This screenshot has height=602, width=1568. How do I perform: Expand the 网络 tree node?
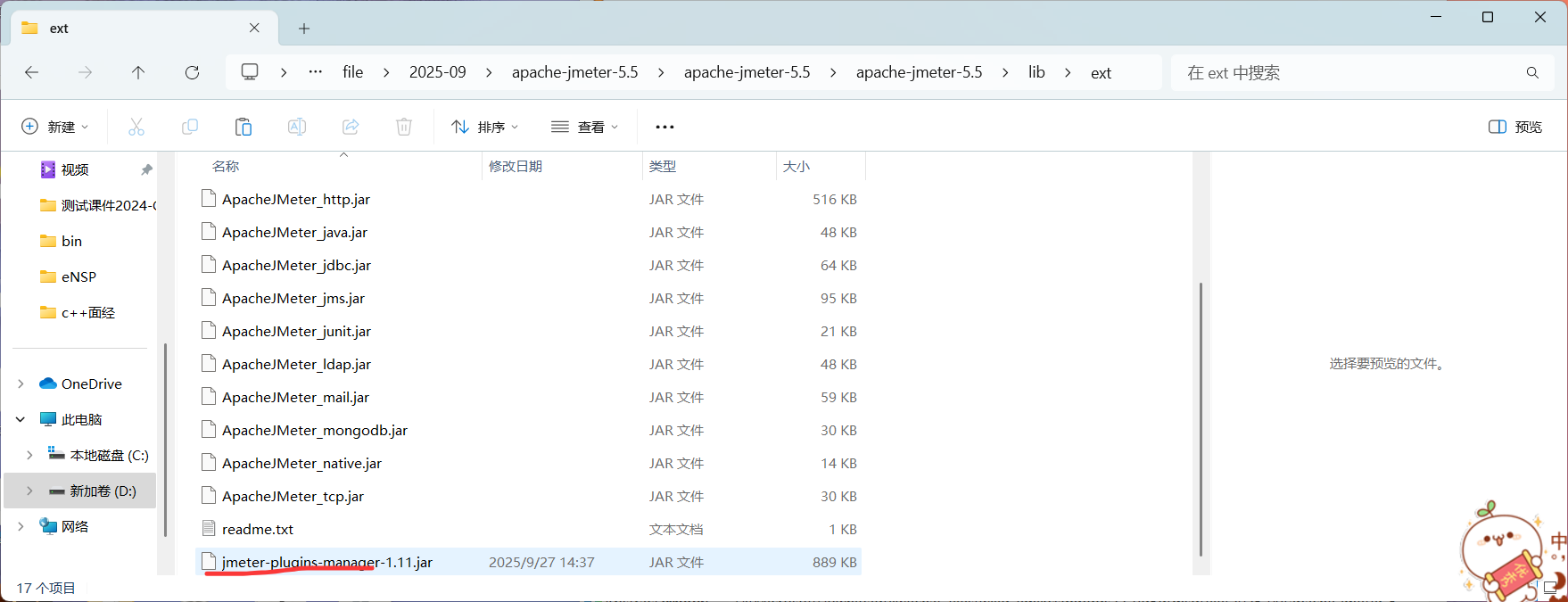[21, 526]
